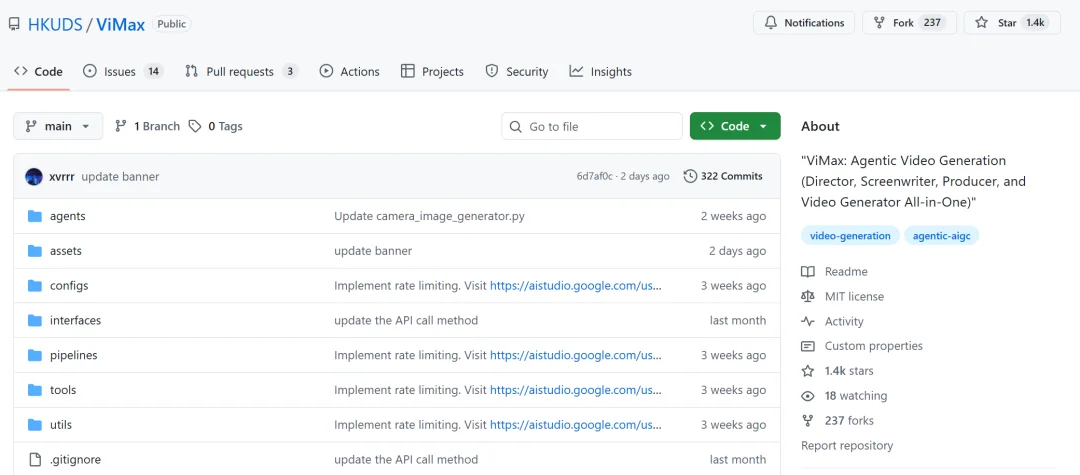Viewport: 1080px width, 475px height.
Task: Expand the green Code dropdown
Action: point(735,126)
